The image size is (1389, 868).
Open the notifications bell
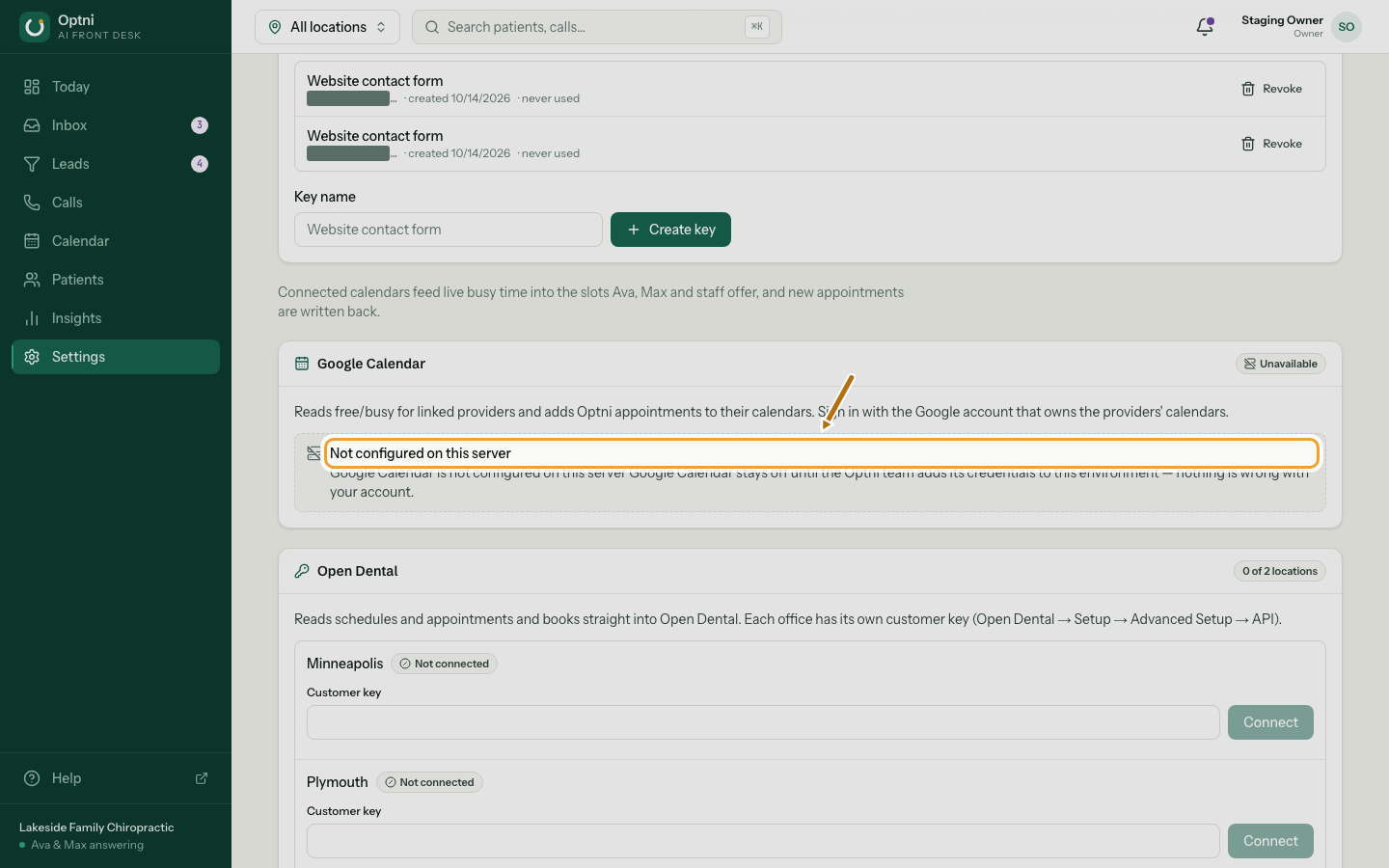(1205, 27)
